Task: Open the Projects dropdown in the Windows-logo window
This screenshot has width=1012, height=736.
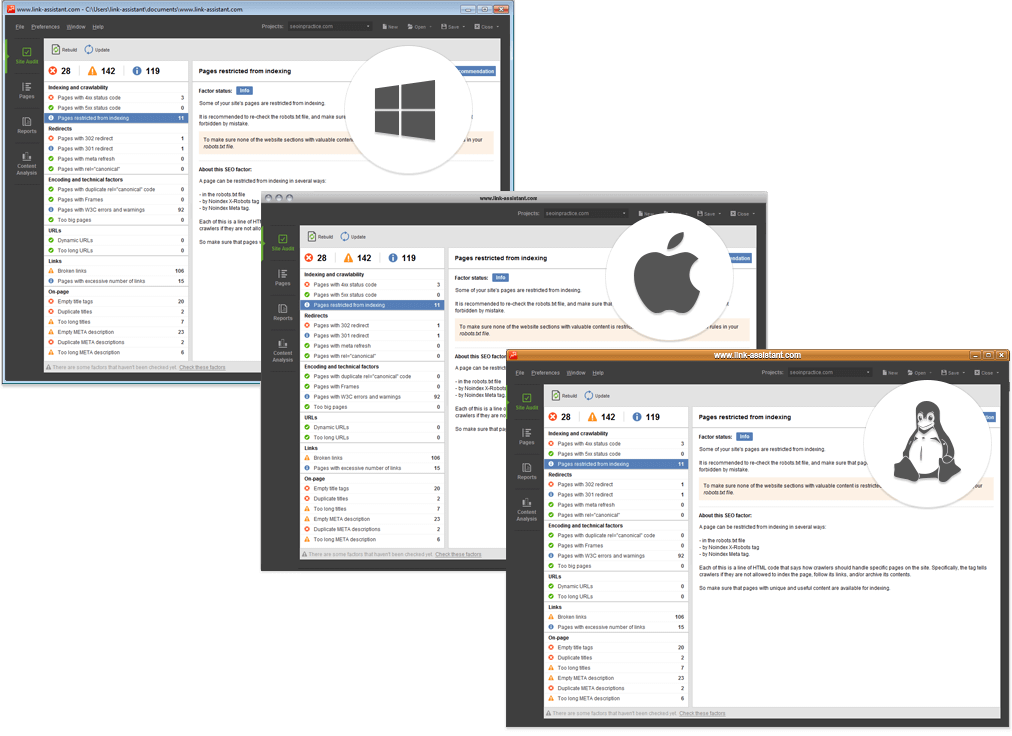Action: [330, 26]
